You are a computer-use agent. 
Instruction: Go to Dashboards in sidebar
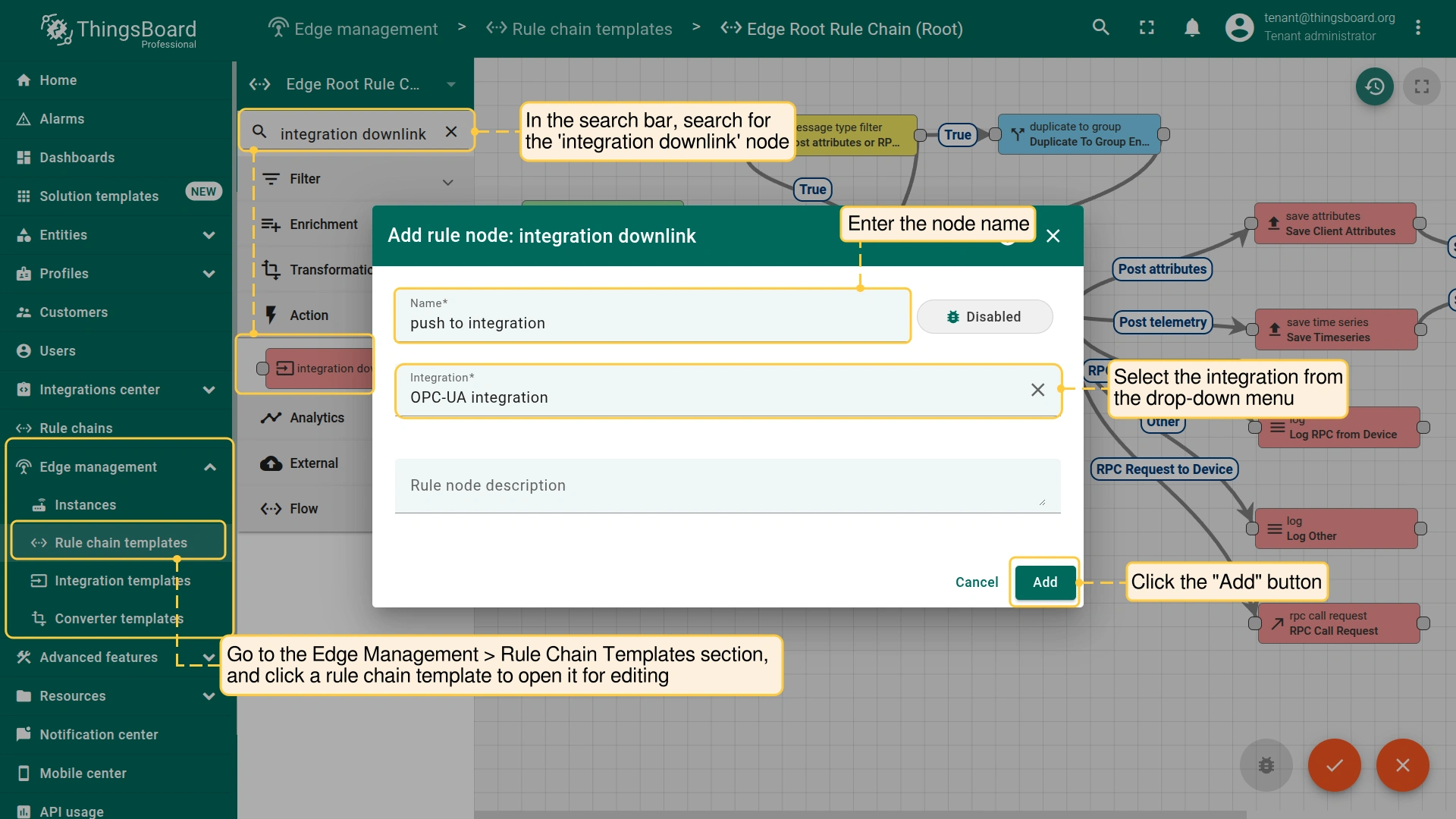tap(77, 158)
